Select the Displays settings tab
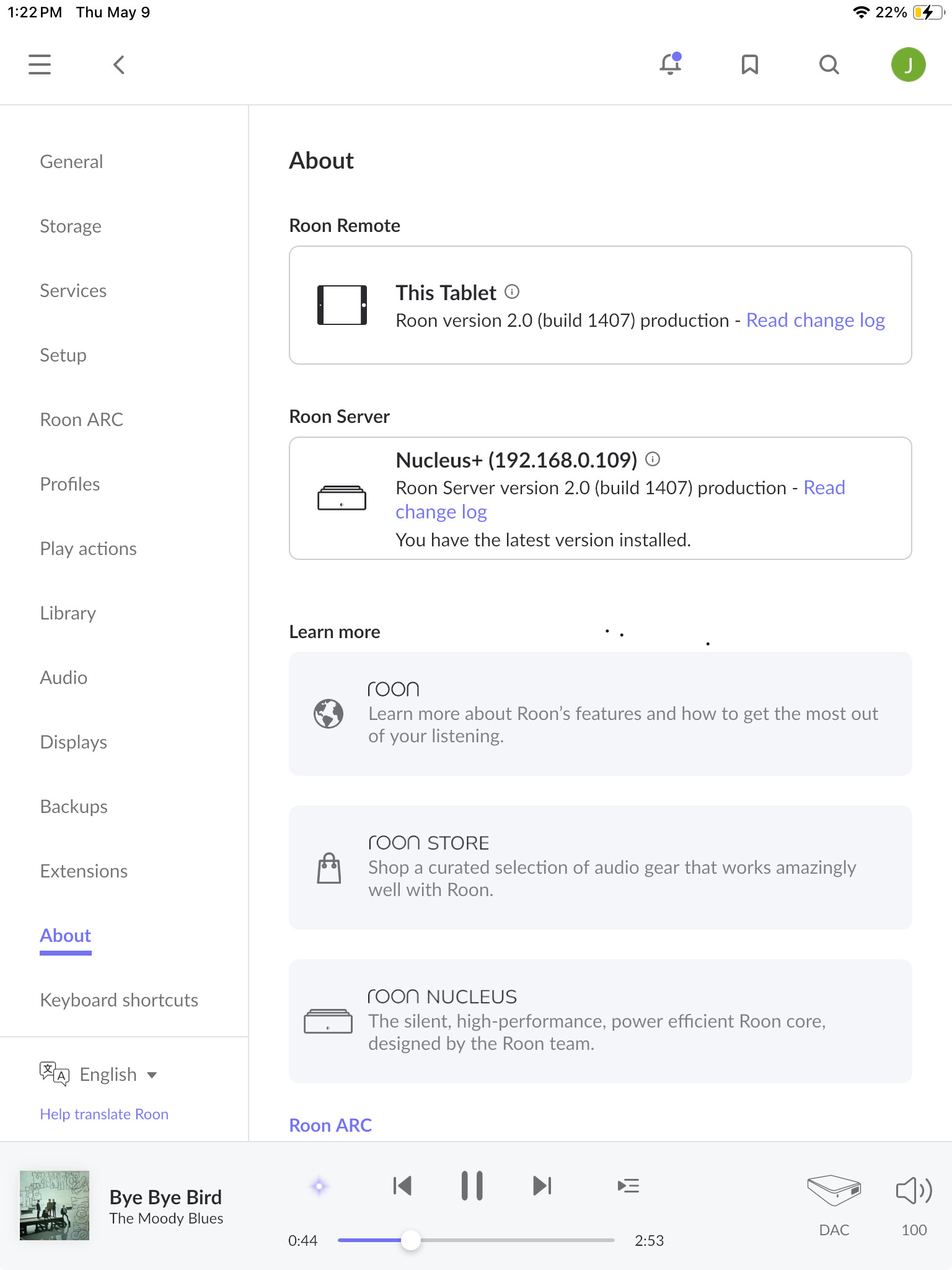The image size is (952, 1270). pos(74,742)
